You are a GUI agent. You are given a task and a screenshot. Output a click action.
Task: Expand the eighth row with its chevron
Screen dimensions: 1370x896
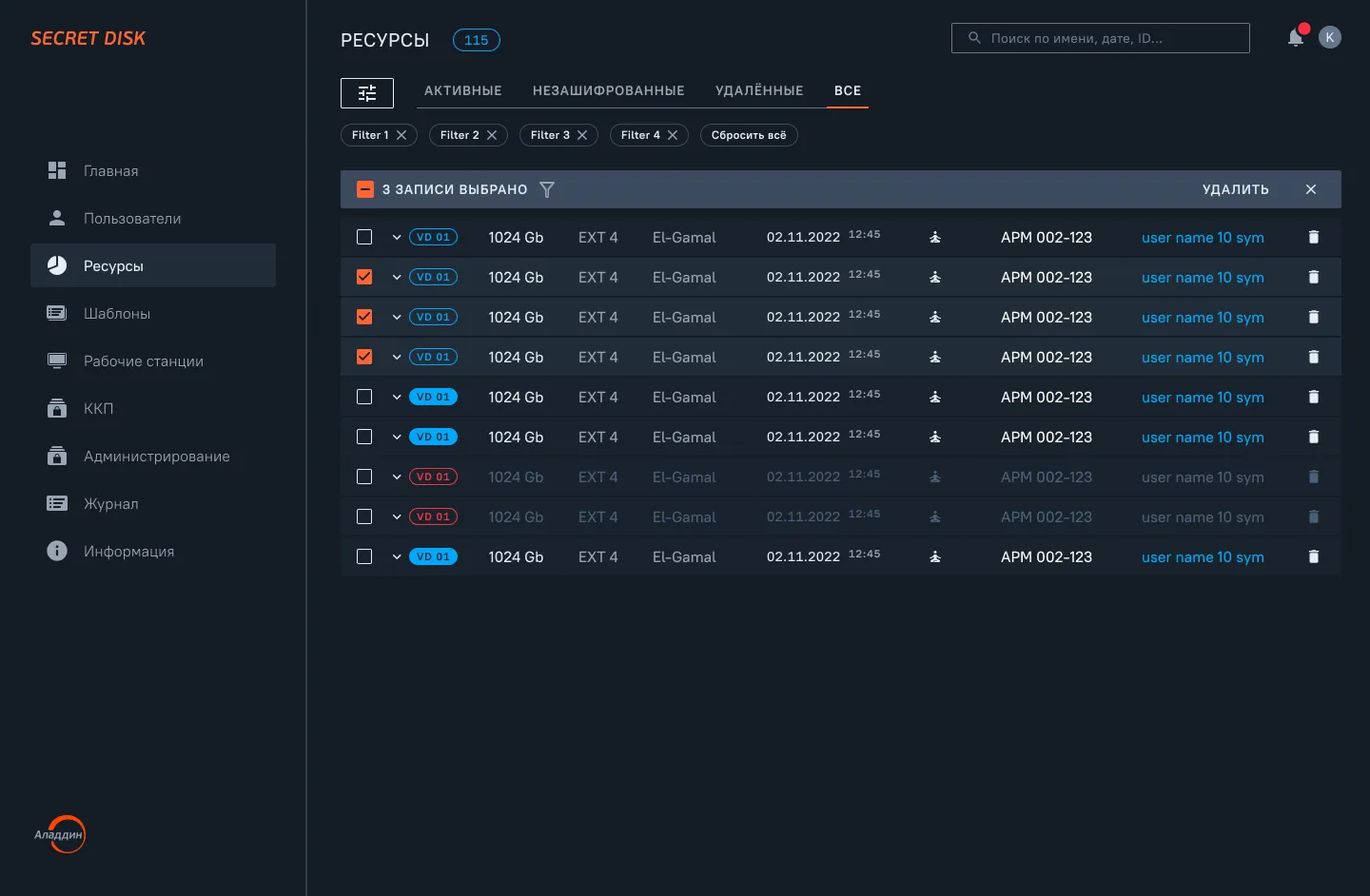click(x=397, y=517)
